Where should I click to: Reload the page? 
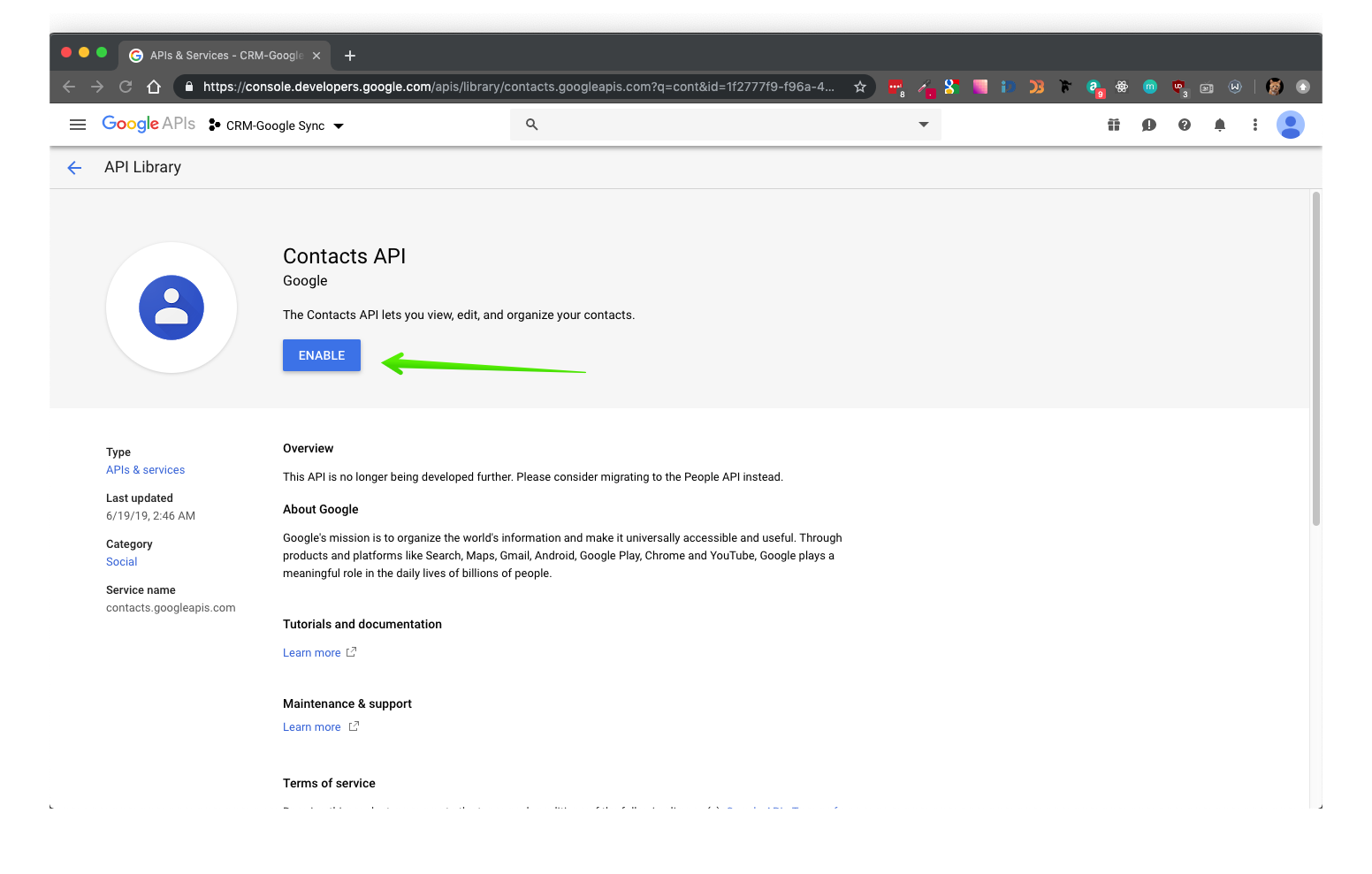[126, 87]
